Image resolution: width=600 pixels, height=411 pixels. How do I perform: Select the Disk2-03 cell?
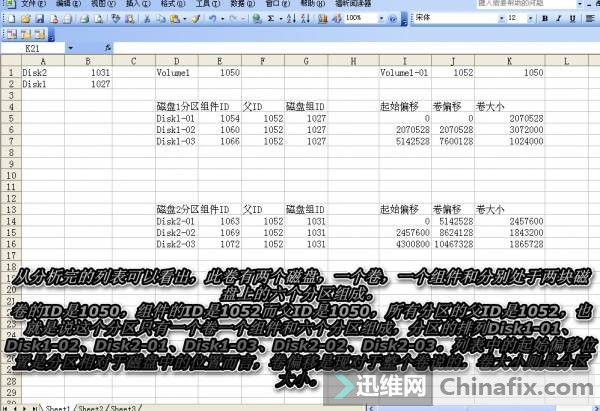177,244
